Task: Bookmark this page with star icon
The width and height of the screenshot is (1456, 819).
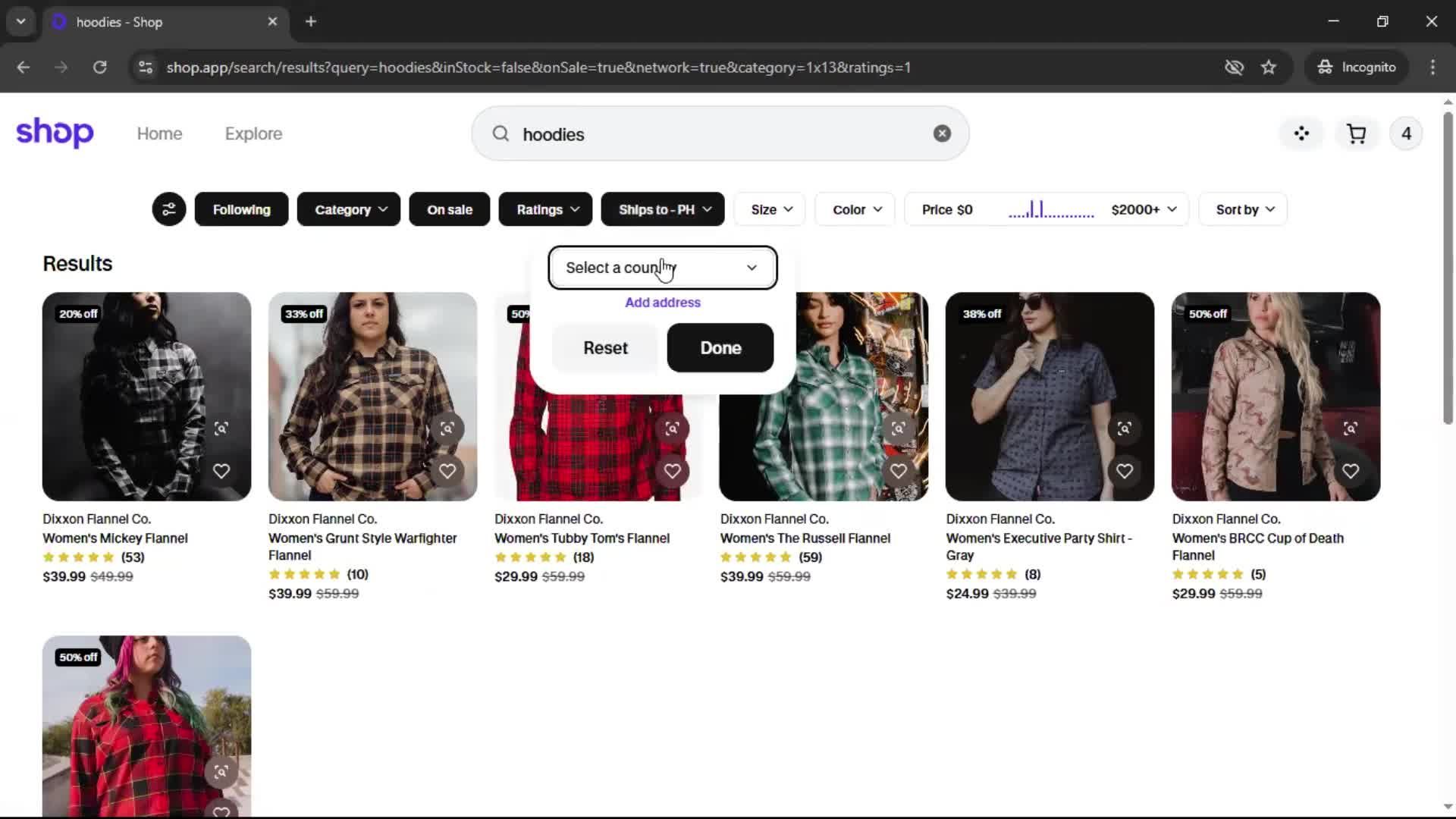Action: click(x=1268, y=67)
